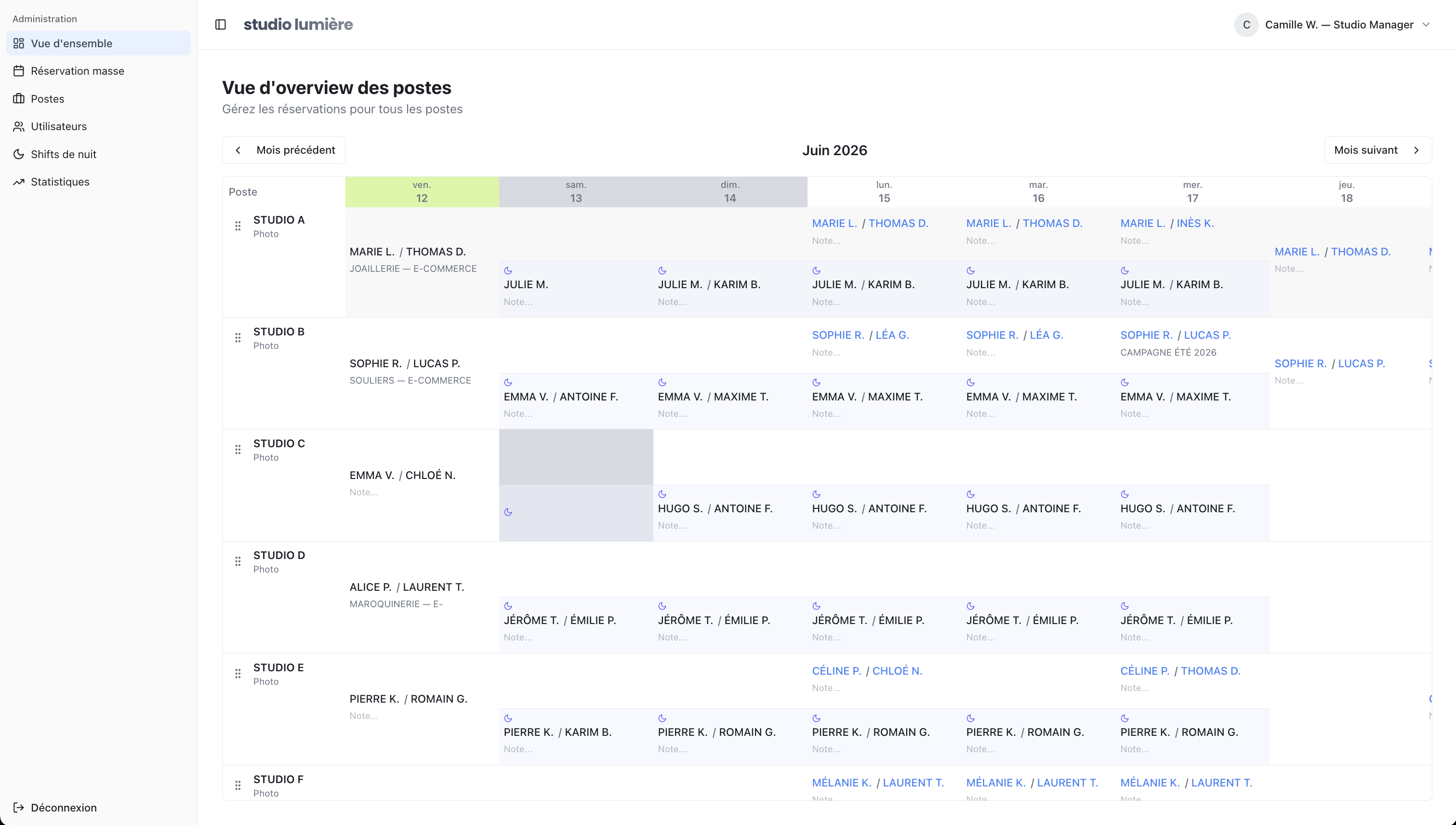Click the night moon icon in Studio C on sam. 13

(508, 512)
